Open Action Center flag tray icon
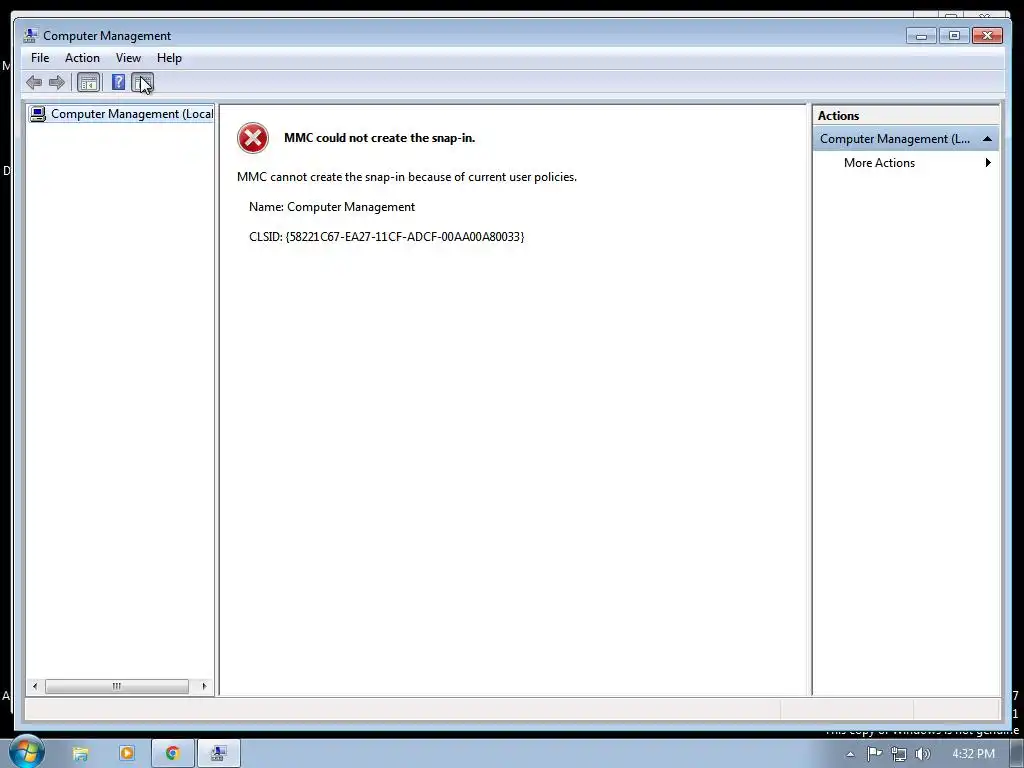Viewport: 1024px width, 768px height. click(874, 754)
